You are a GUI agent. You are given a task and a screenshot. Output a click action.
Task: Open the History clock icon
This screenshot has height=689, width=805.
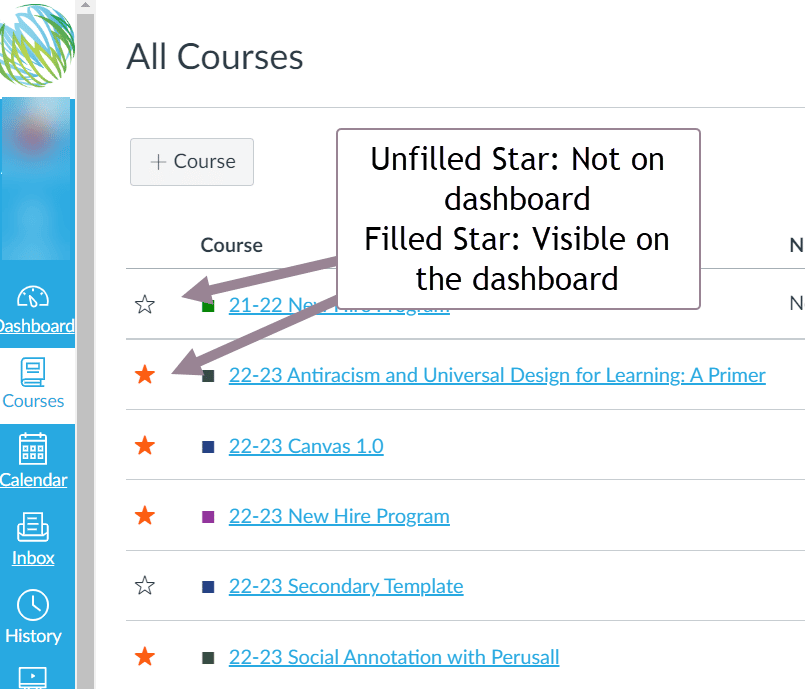point(33,606)
